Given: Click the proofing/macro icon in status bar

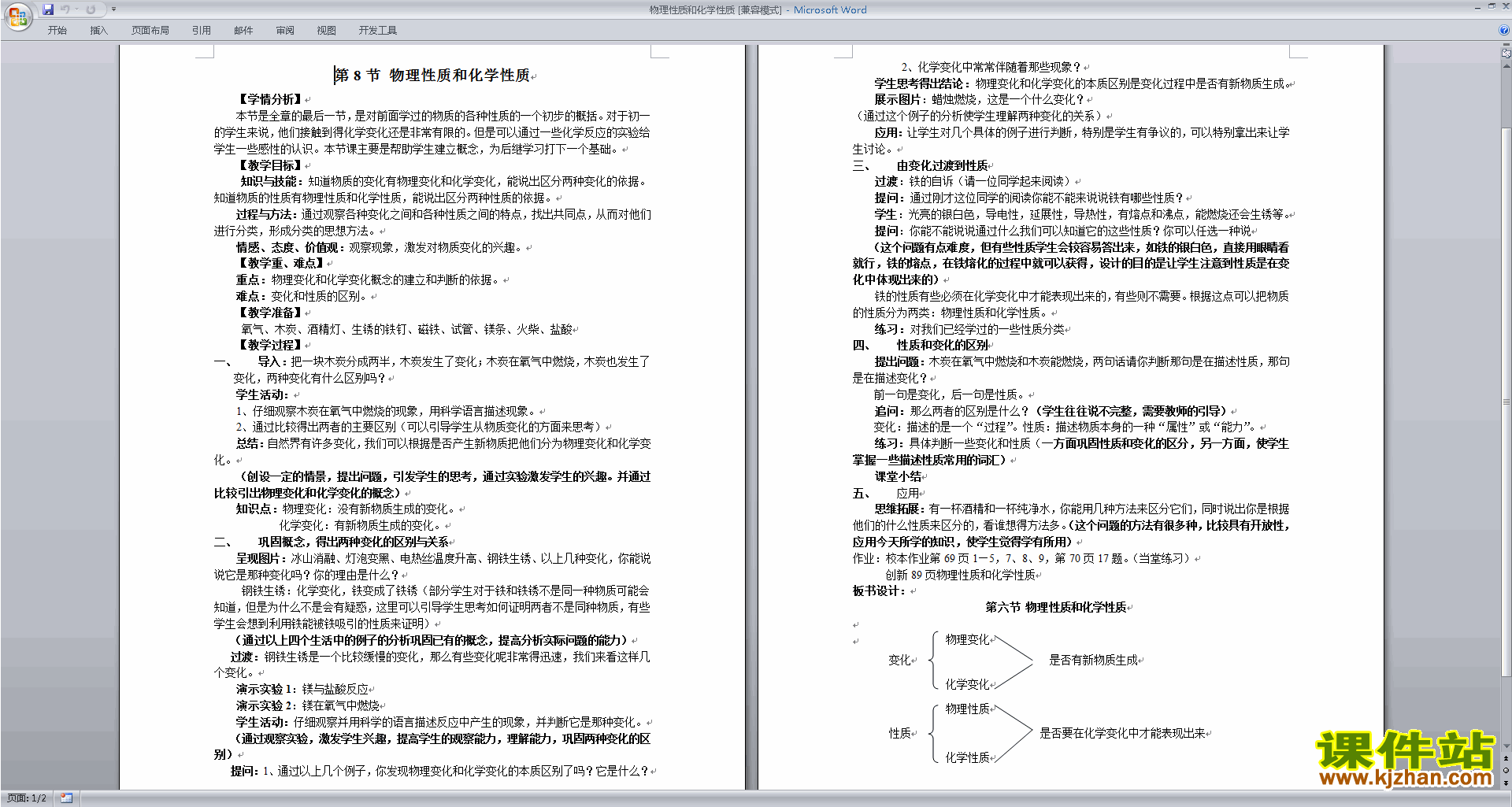Looking at the screenshot, I should pyautogui.click(x=67, y=798).
